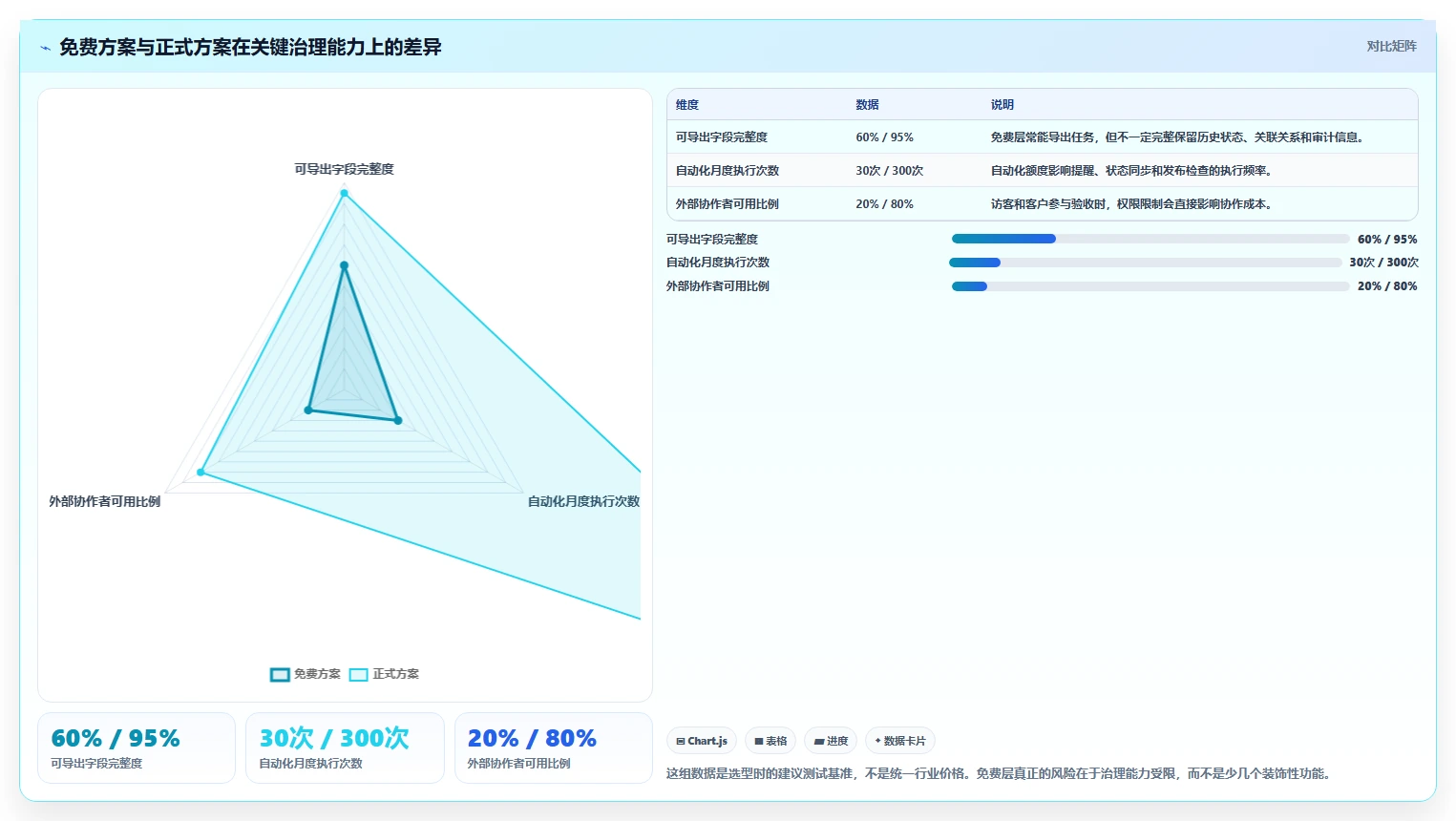Select the 进度 tag chip
The height and width of the screenshot is (821, 1456).
(x=831, y=741)
